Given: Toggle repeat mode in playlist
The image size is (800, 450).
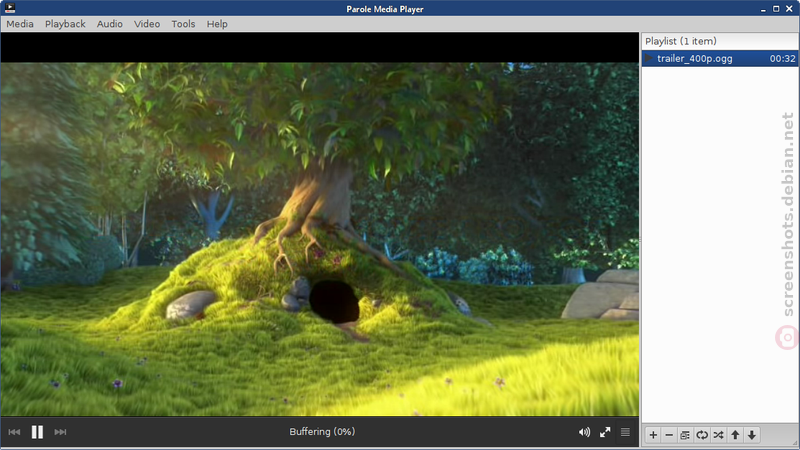Looking at the screenshot, I should 702,435.
